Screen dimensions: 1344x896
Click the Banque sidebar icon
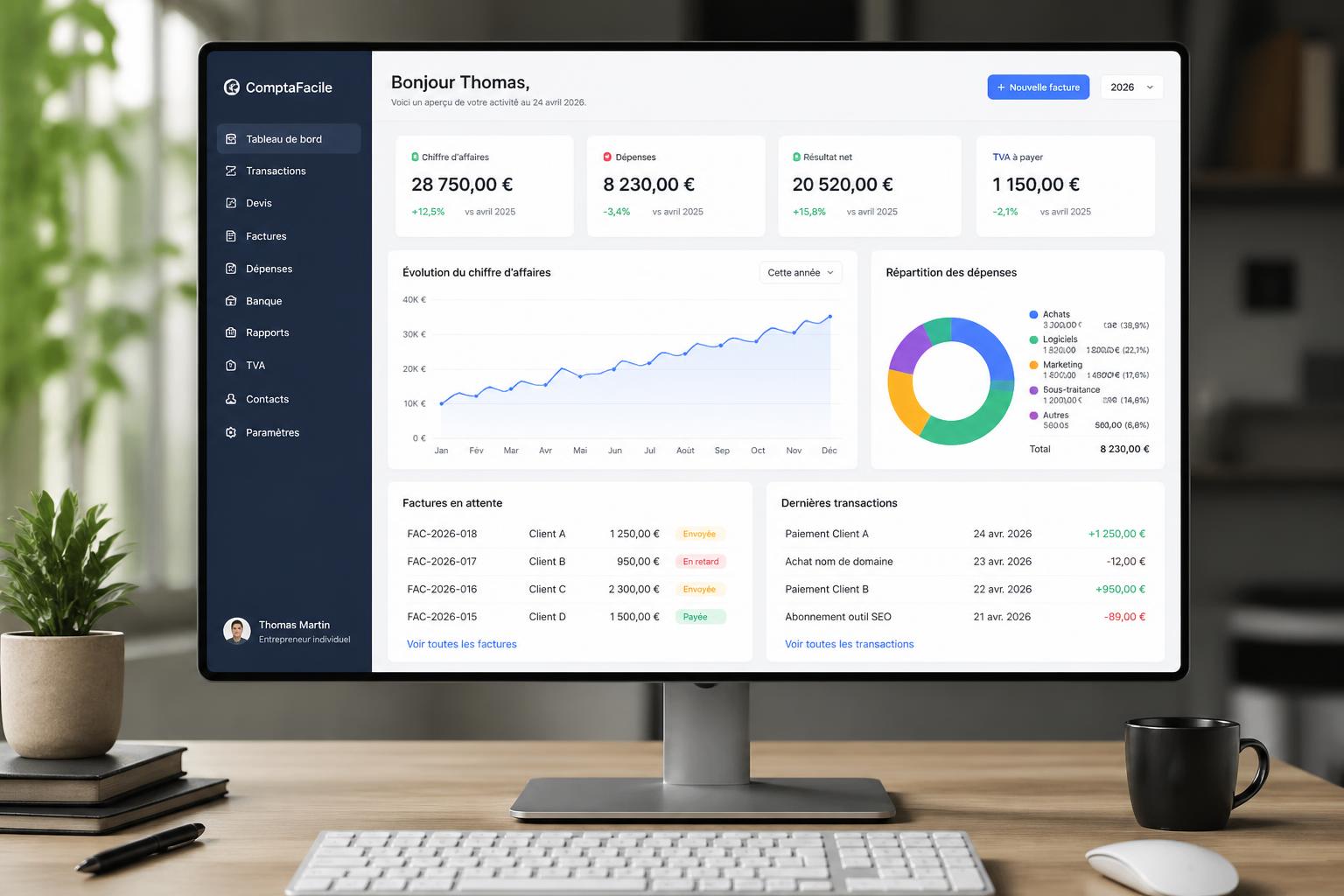tap(231, 301)
